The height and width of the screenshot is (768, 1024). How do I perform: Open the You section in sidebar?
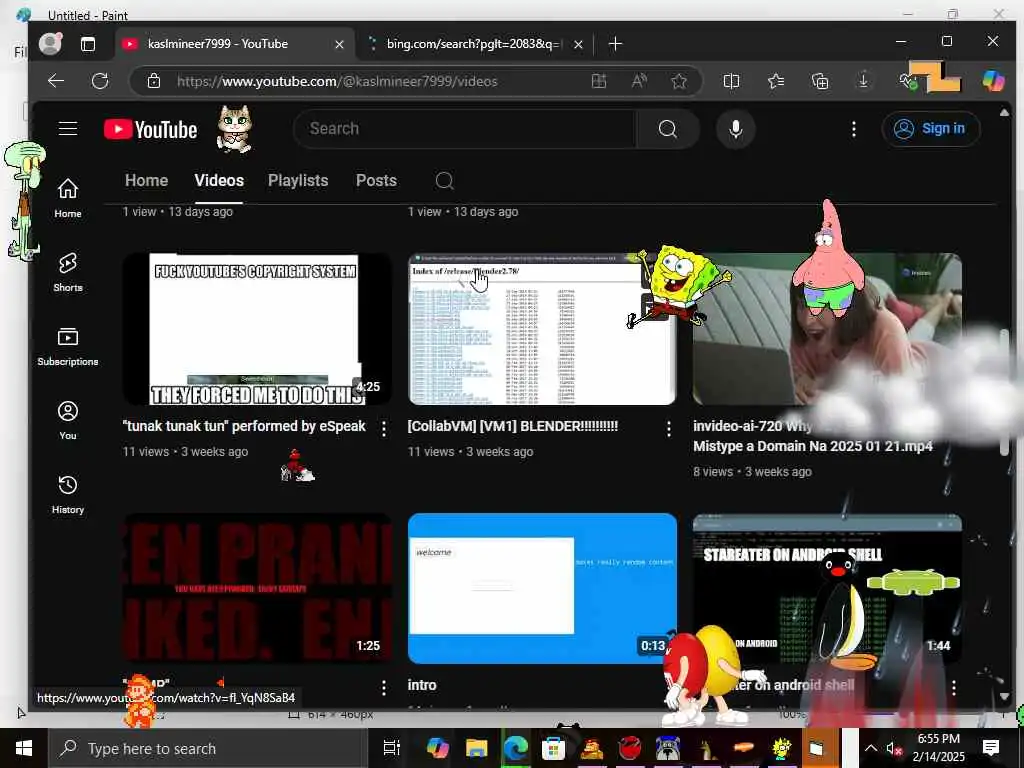(x=68, y=421)
